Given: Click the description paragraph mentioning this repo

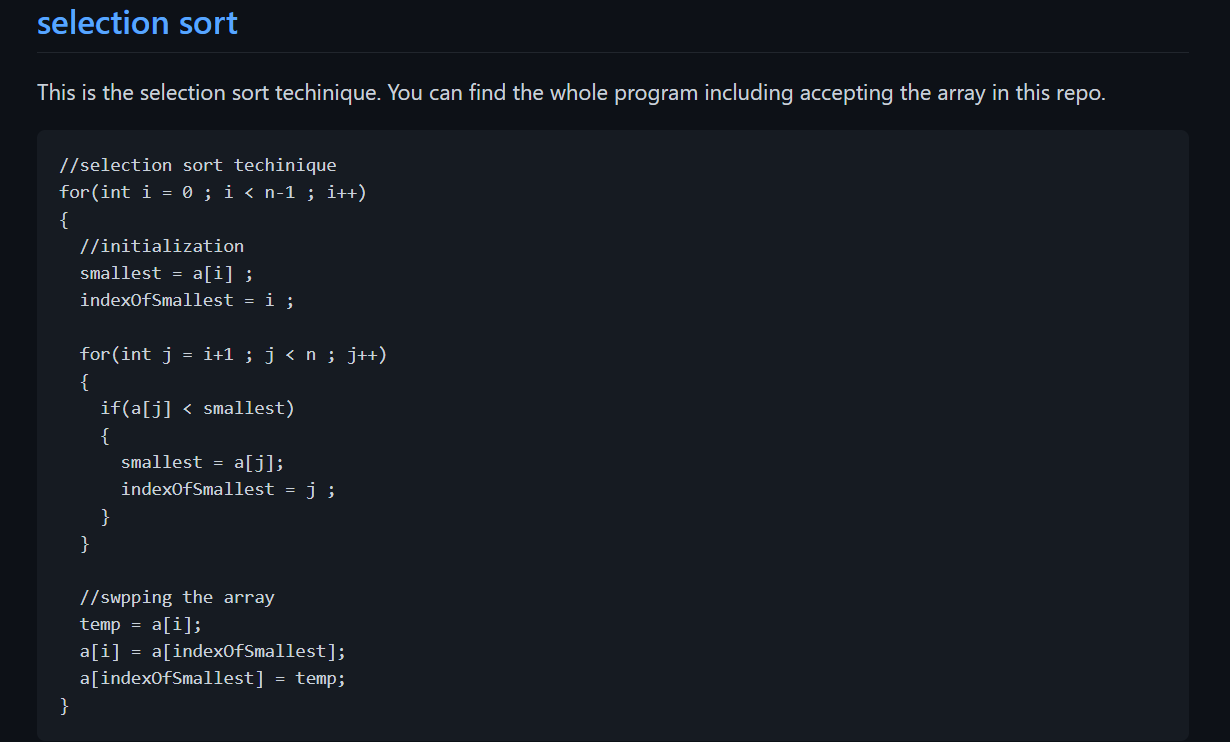Looking at the screenshot, I should (x=571, y=93).
